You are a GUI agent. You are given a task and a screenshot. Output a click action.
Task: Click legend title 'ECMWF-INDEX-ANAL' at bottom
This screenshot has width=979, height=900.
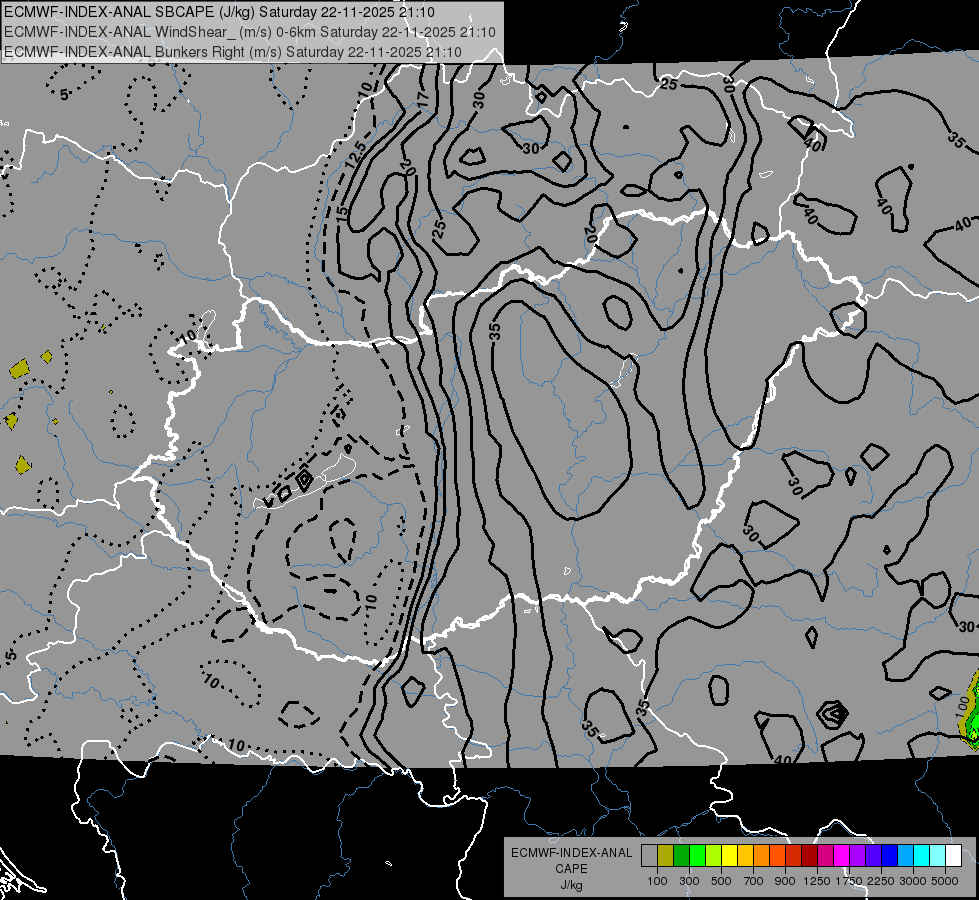[571, 853]
